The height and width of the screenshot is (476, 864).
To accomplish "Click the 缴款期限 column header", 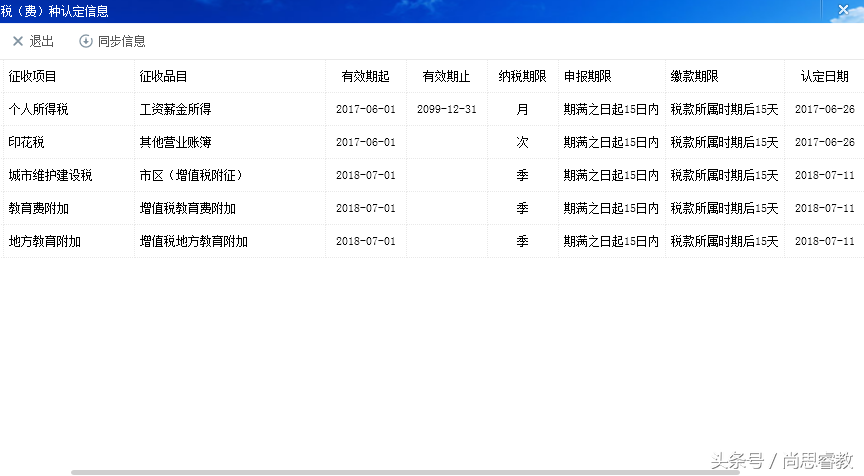I will [x=695, y=76].
